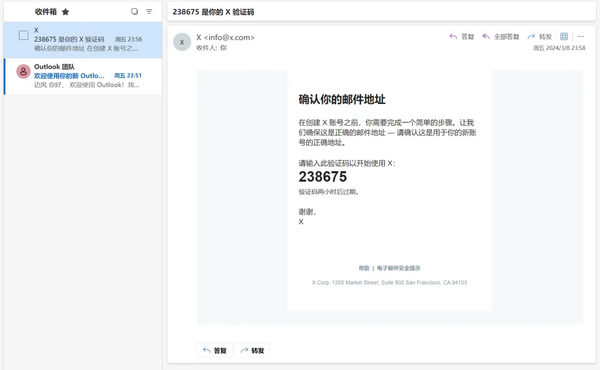
Task: Tick the checkbox on the X verification email
Action: [x=23, y=35]
